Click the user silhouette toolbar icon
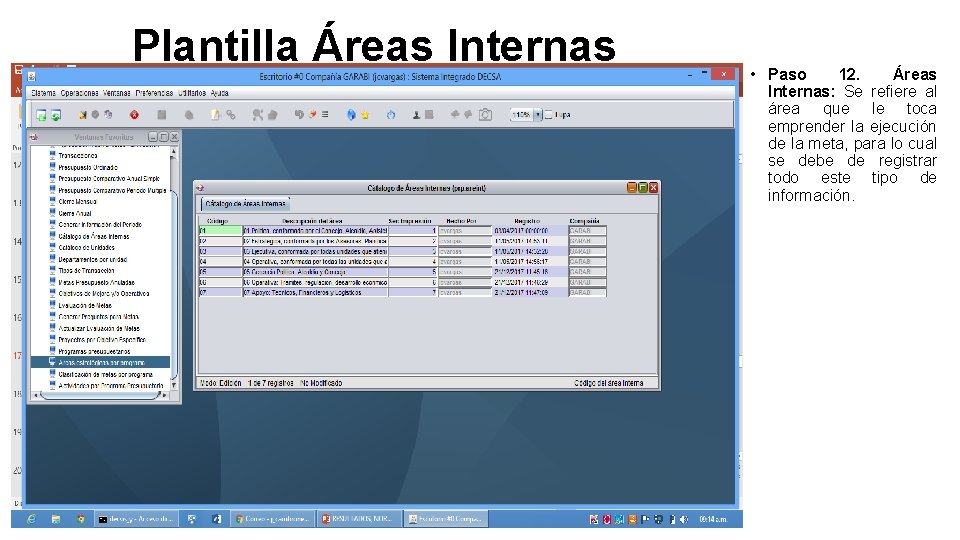 pos(416,114)
